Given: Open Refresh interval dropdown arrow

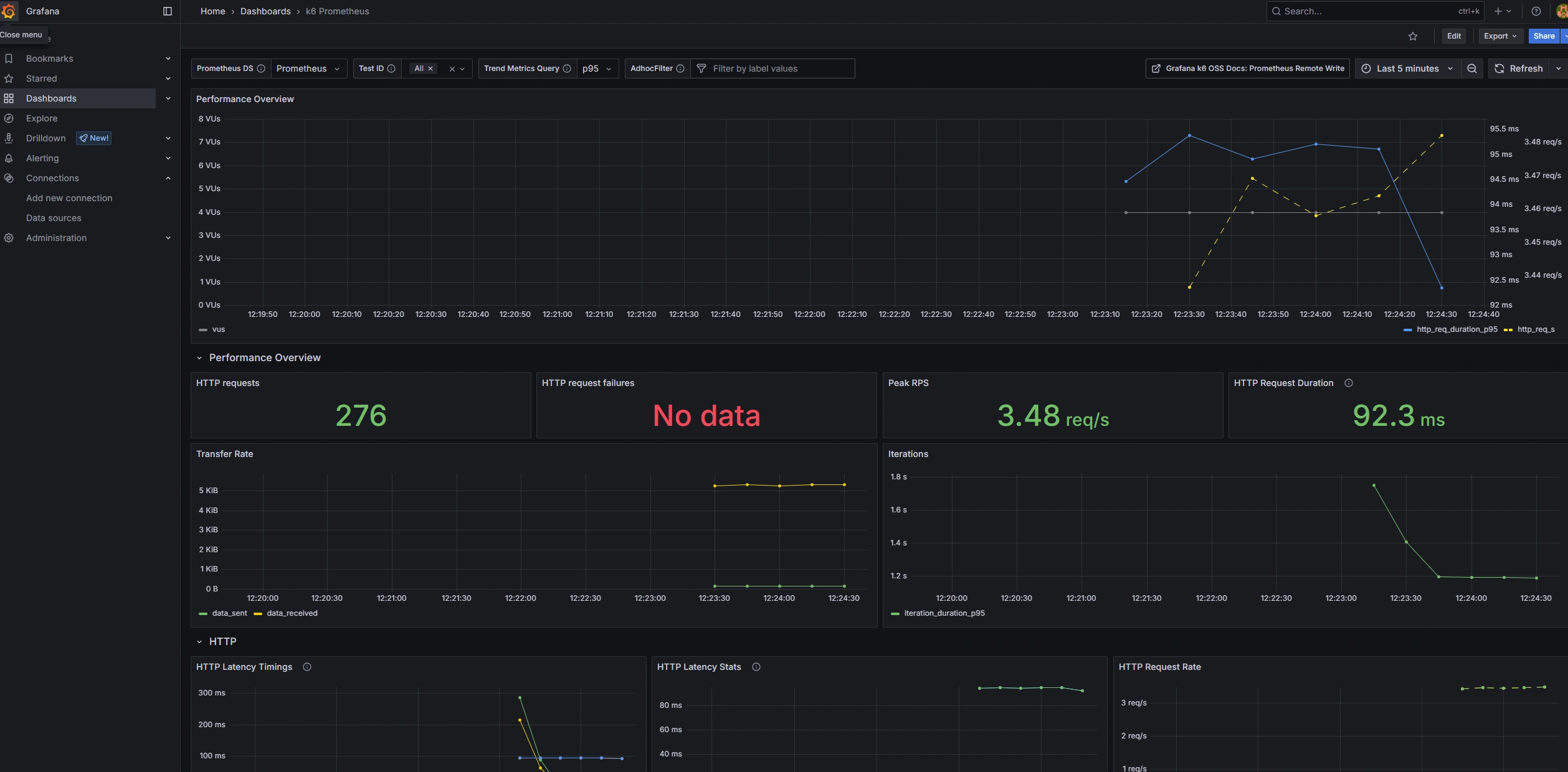Looking at the screenshot, I should point(1559,68).
